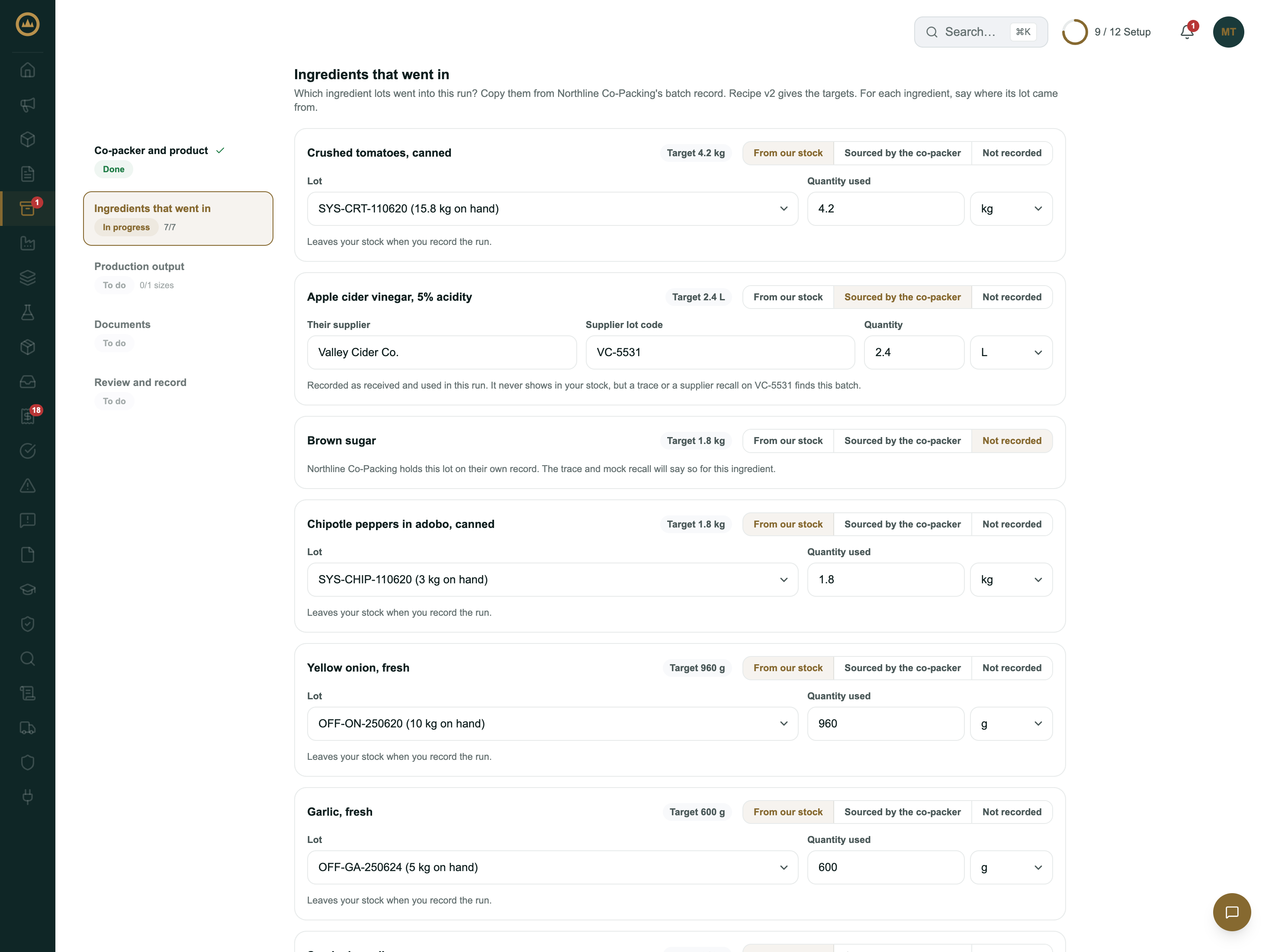Go to Co-packer and product step

pos(178,160)
